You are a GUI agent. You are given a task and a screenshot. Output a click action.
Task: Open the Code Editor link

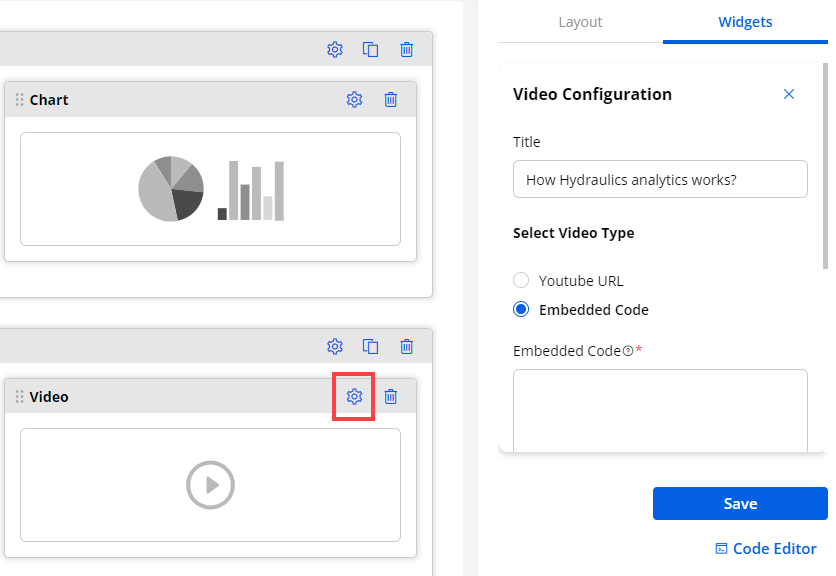(x=766, y=549)
